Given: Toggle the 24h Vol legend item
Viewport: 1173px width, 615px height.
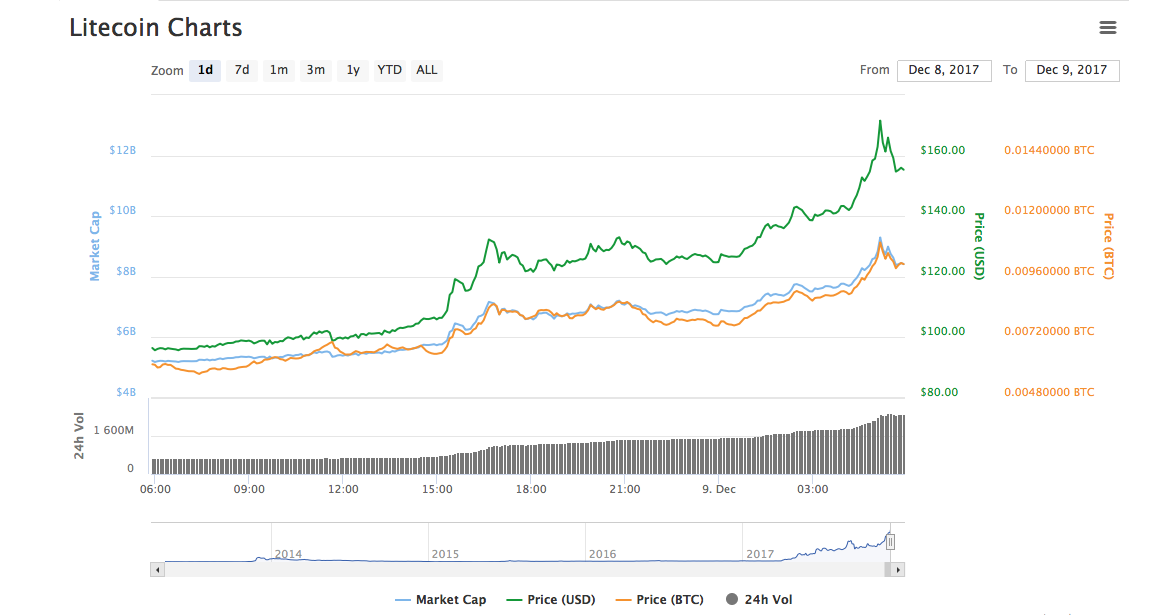Looking at the screenshot, I should (758, 600).
